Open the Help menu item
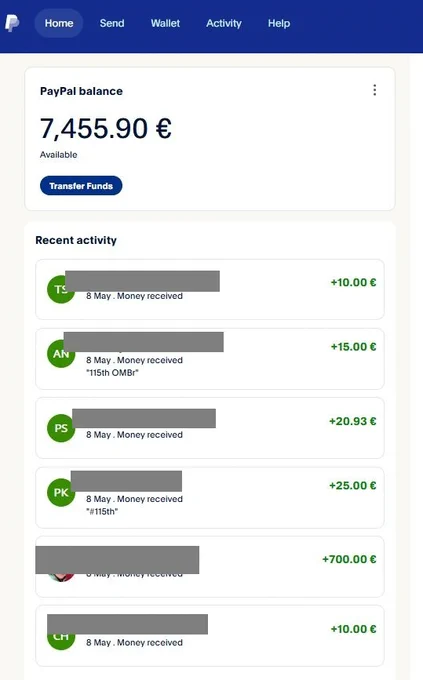This screenshot has height=680, width=423. coord(279,23)
